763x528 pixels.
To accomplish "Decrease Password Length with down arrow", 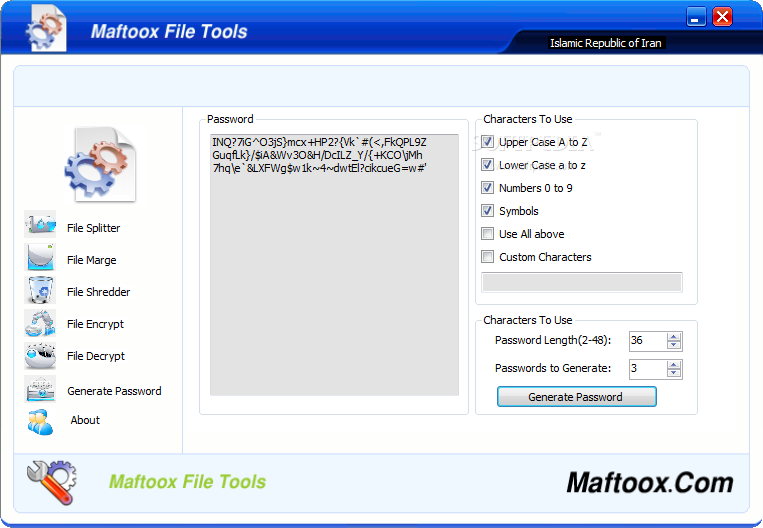I will pos(674,345).
